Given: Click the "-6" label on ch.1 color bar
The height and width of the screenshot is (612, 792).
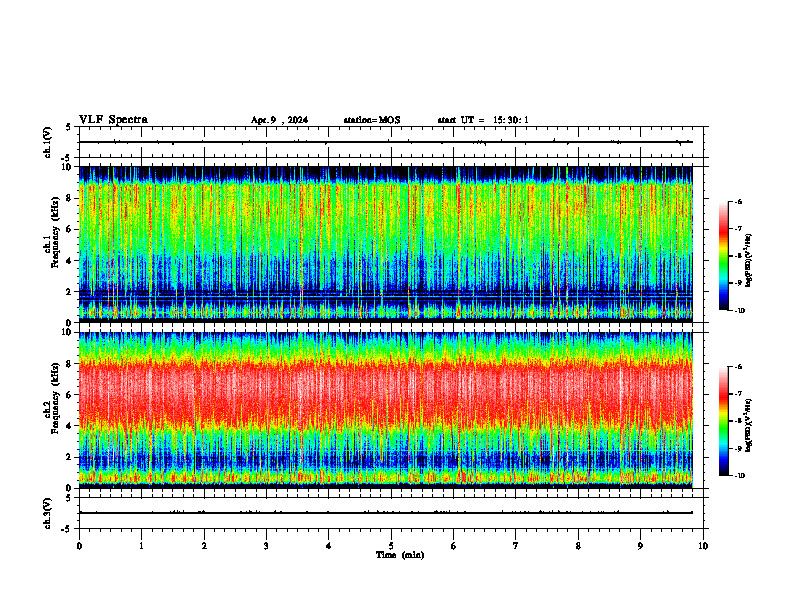Looking at the screenshot, I should pyautogui.click(x=738, y=201).
